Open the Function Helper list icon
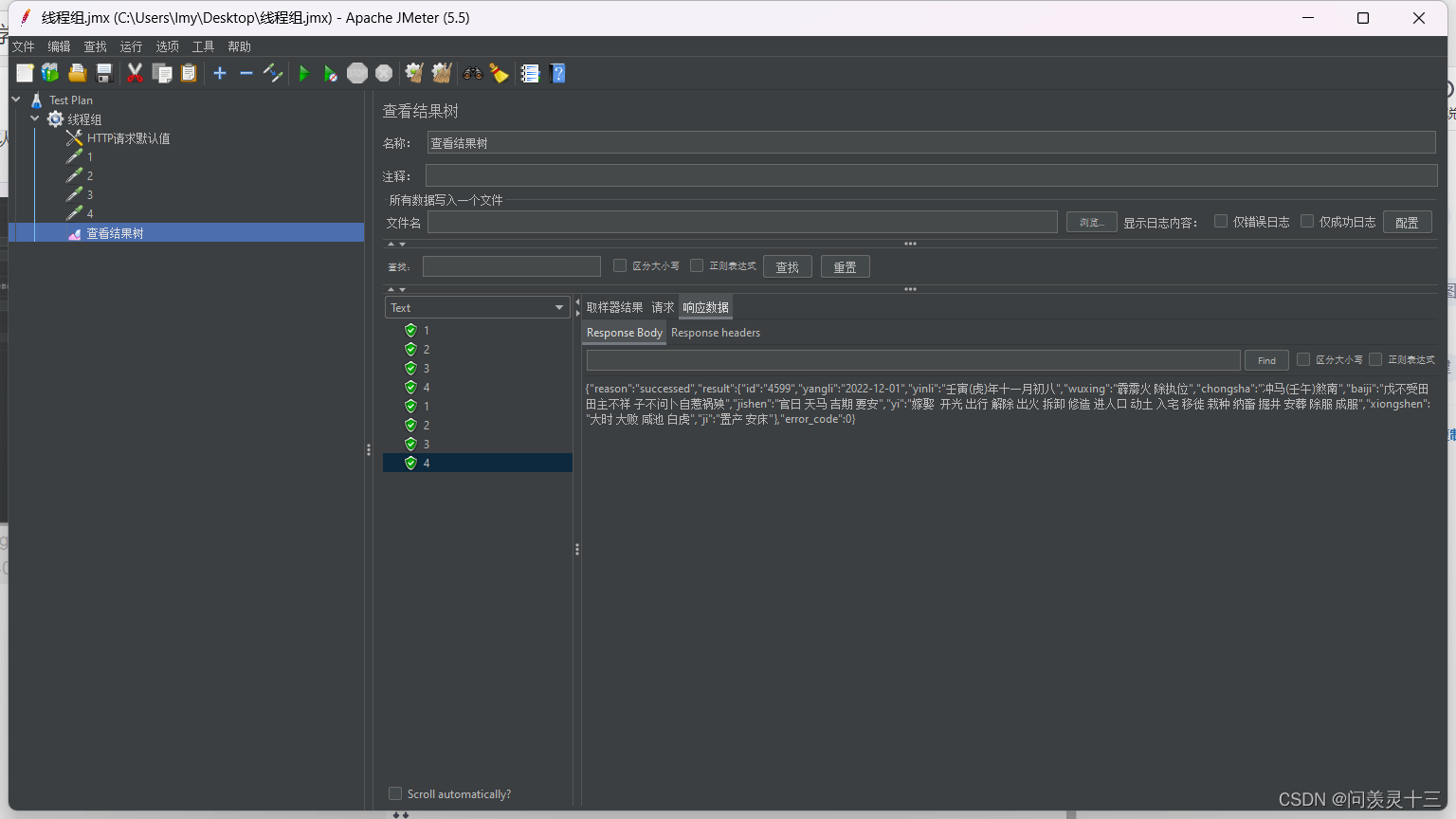Image resolution: width=1456 pixels, height=819 pixels. tap(530, 73)
